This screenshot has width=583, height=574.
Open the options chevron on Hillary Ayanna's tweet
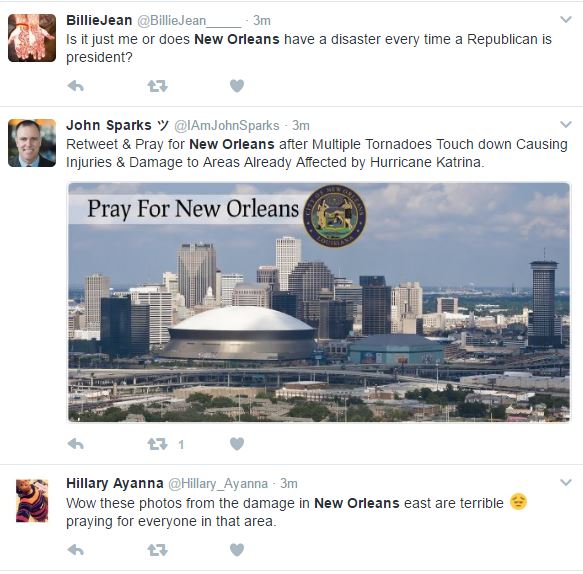pos(566,483)
